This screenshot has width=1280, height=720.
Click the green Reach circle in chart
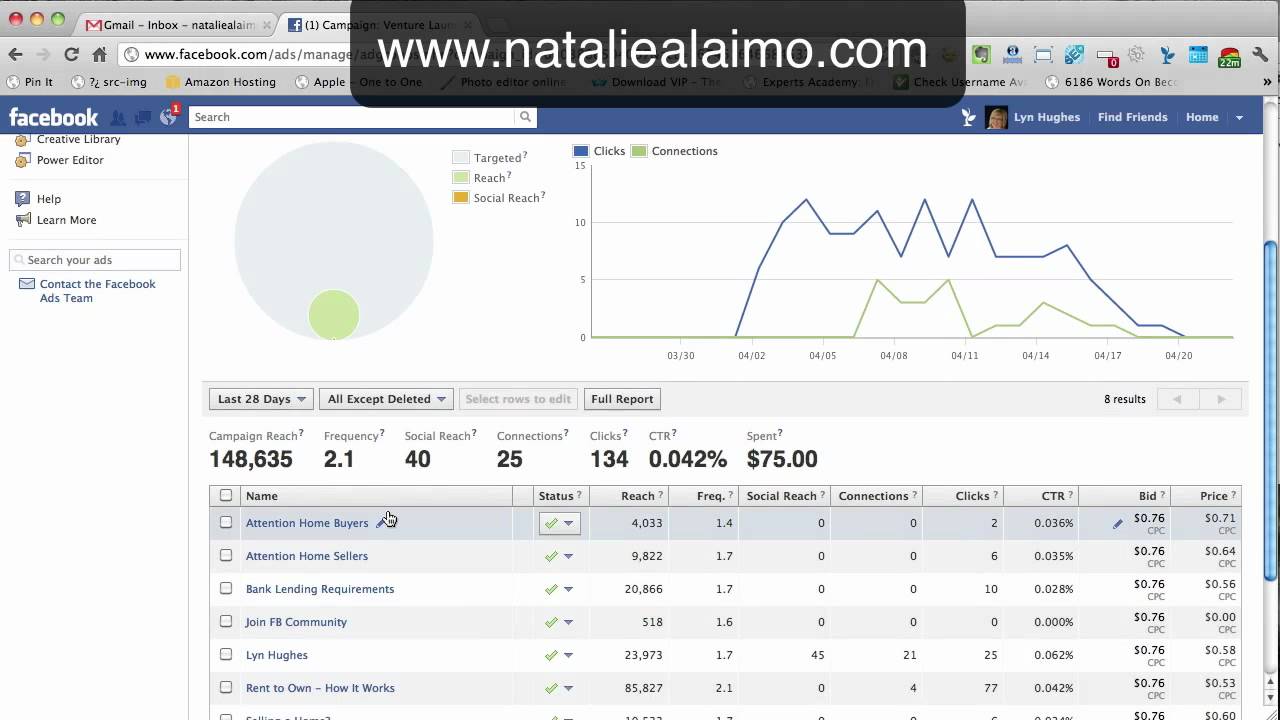(x=333, y=315)
